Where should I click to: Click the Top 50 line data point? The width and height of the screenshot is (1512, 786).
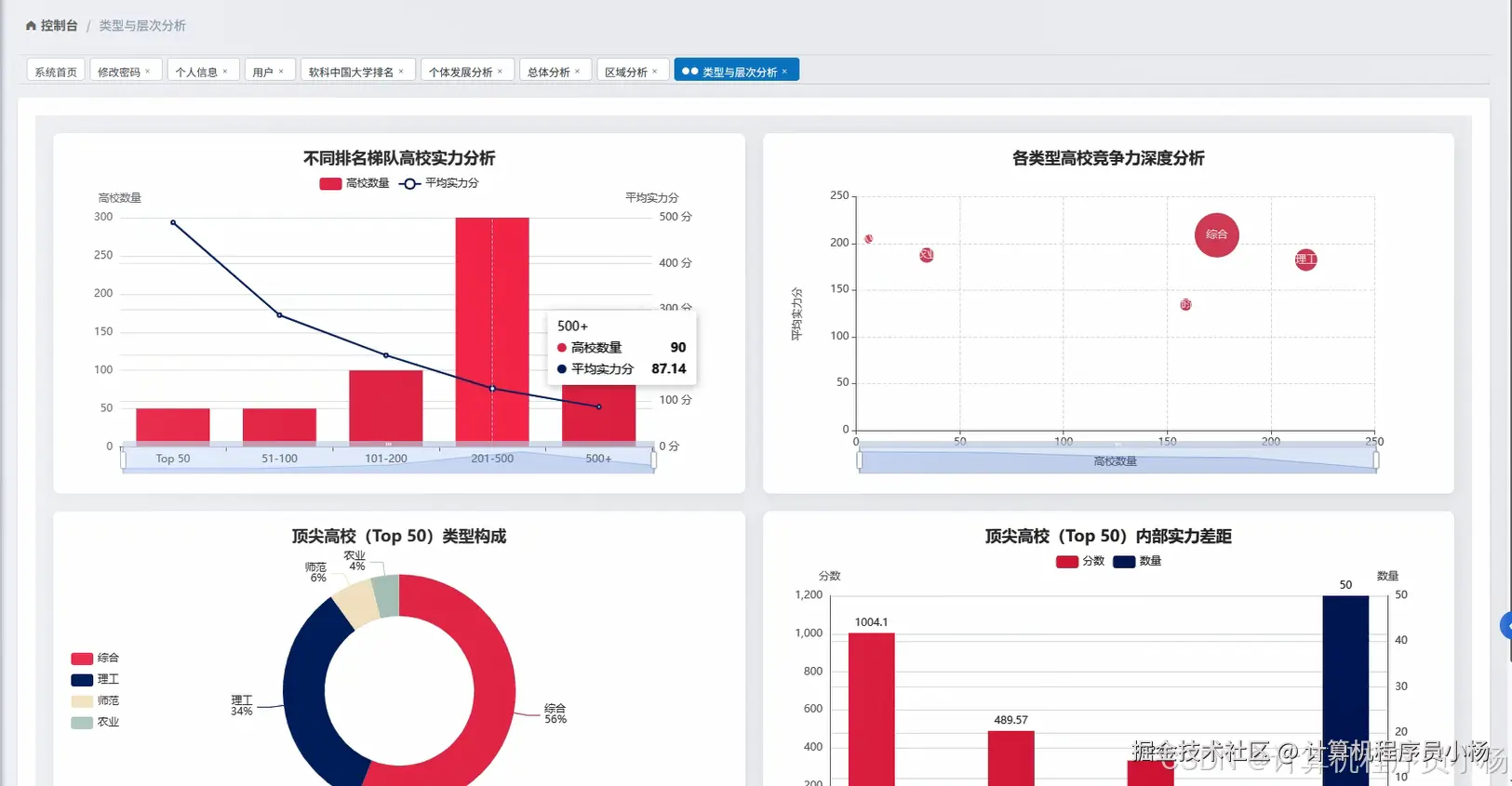click(173, 222)
